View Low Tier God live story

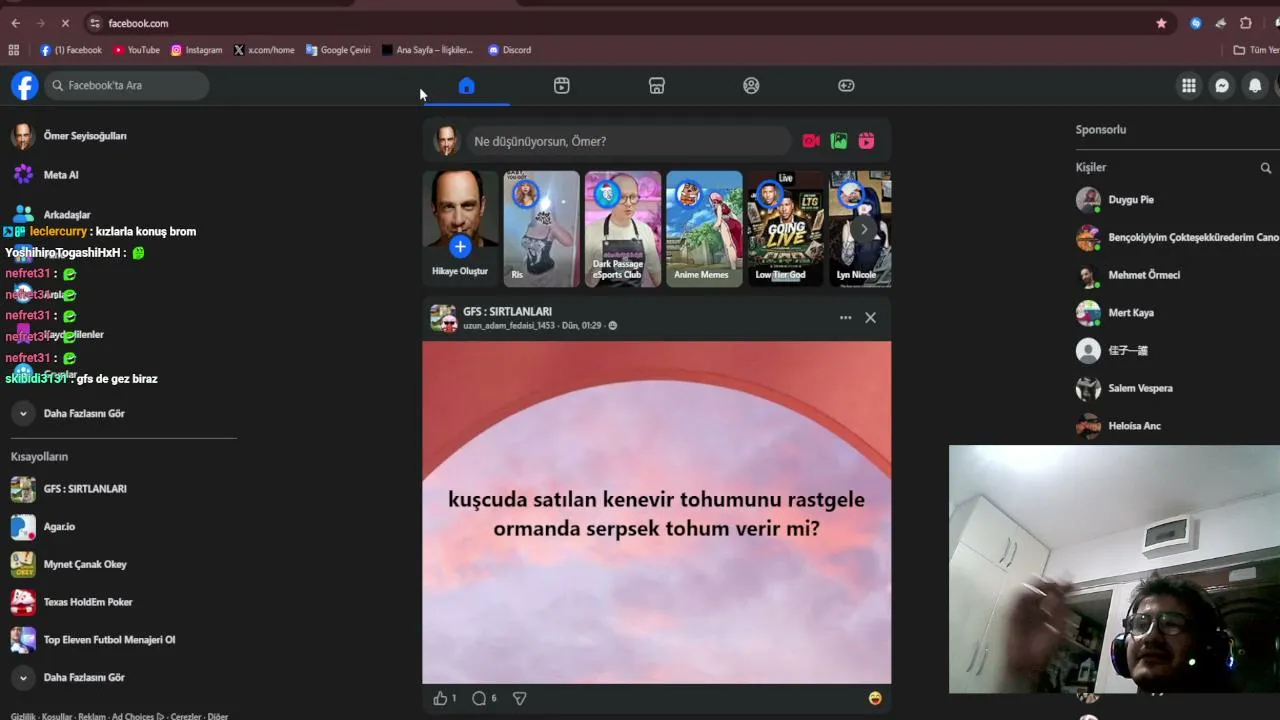tap(785, 229)
